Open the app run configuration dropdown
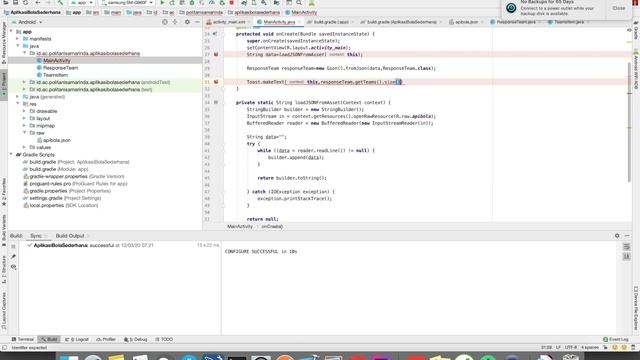640x360 pixels. [82, 3]
